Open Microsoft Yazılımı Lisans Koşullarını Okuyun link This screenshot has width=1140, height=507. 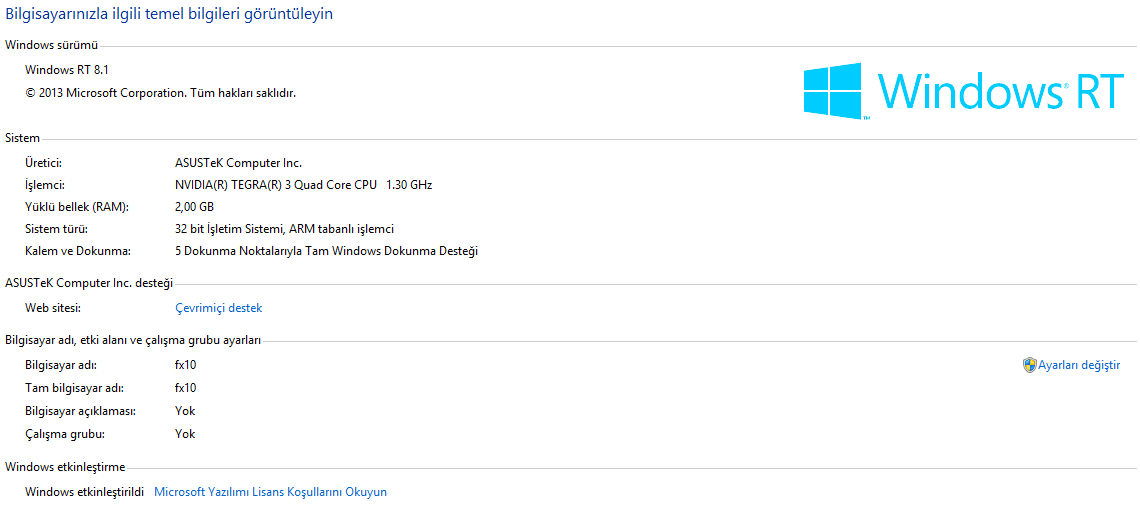pos(270,492)
